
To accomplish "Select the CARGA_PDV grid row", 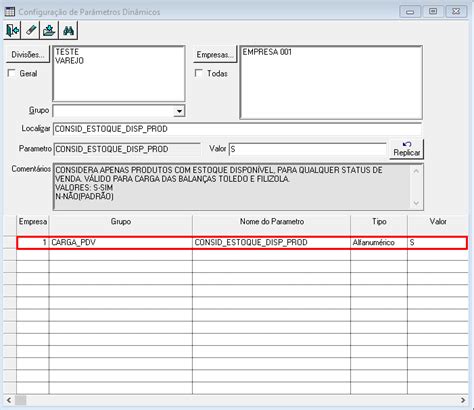I will point(242,242).
